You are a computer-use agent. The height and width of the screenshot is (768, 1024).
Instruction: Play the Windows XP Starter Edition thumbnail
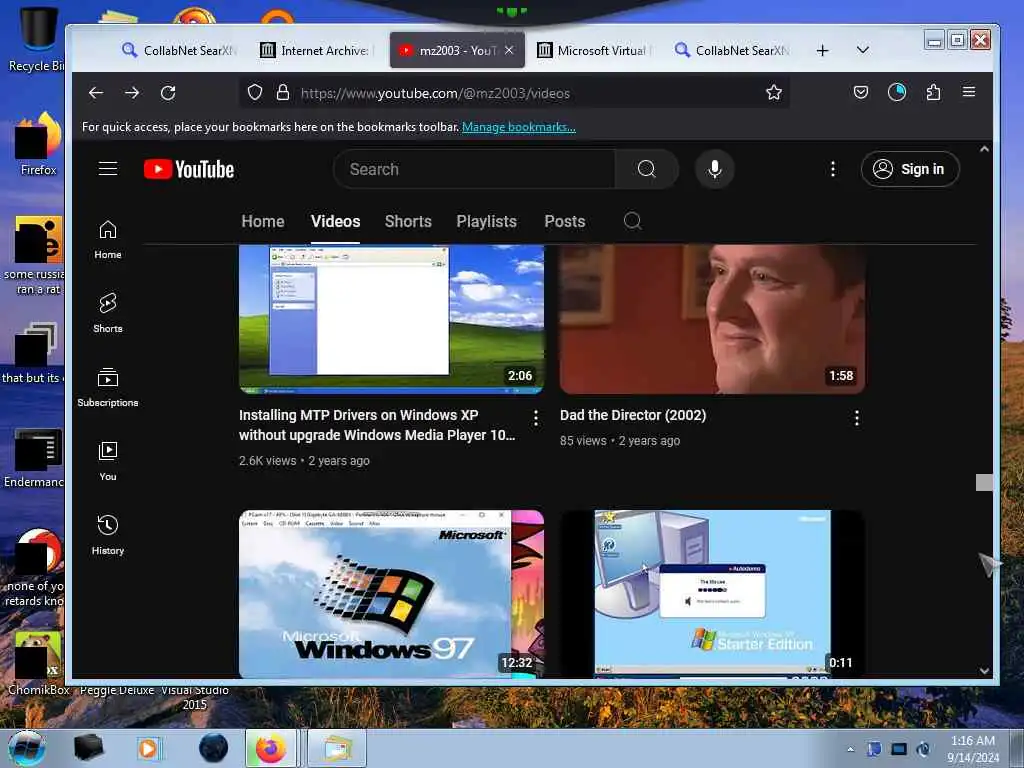tap(712, 594)
